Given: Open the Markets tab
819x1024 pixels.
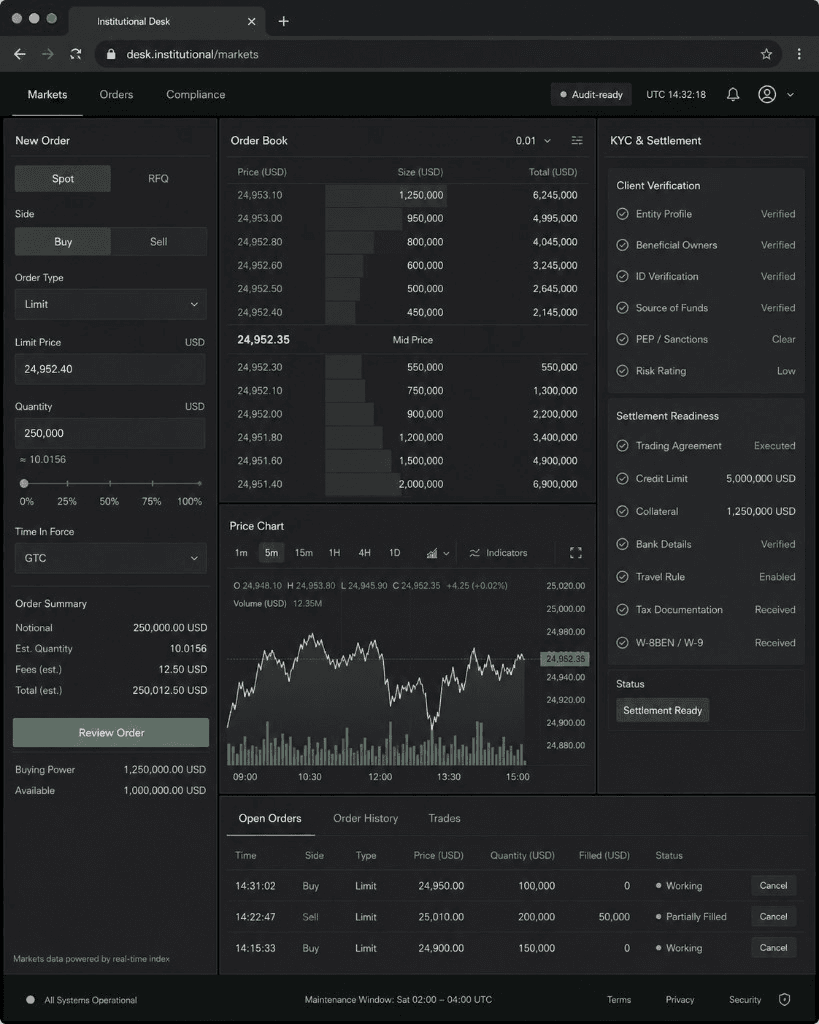Looking at the screenshot, I should (47, 95).
